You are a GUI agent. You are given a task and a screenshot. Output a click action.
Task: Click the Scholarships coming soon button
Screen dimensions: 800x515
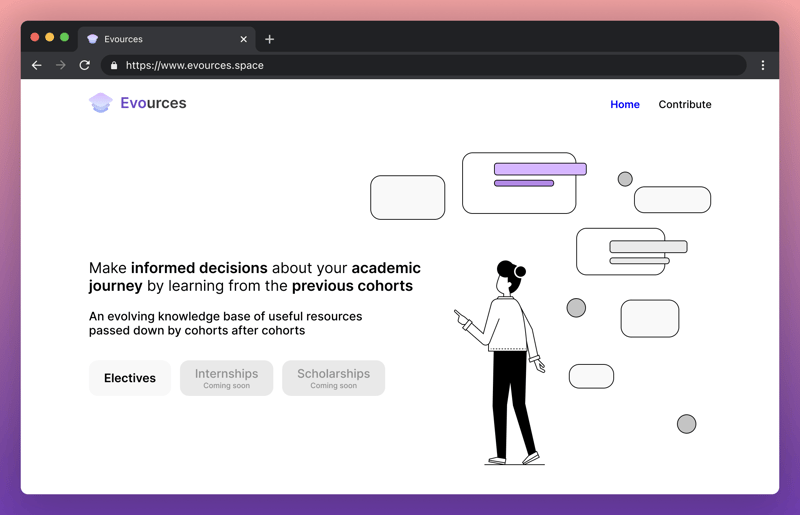(x=333, y=378)
